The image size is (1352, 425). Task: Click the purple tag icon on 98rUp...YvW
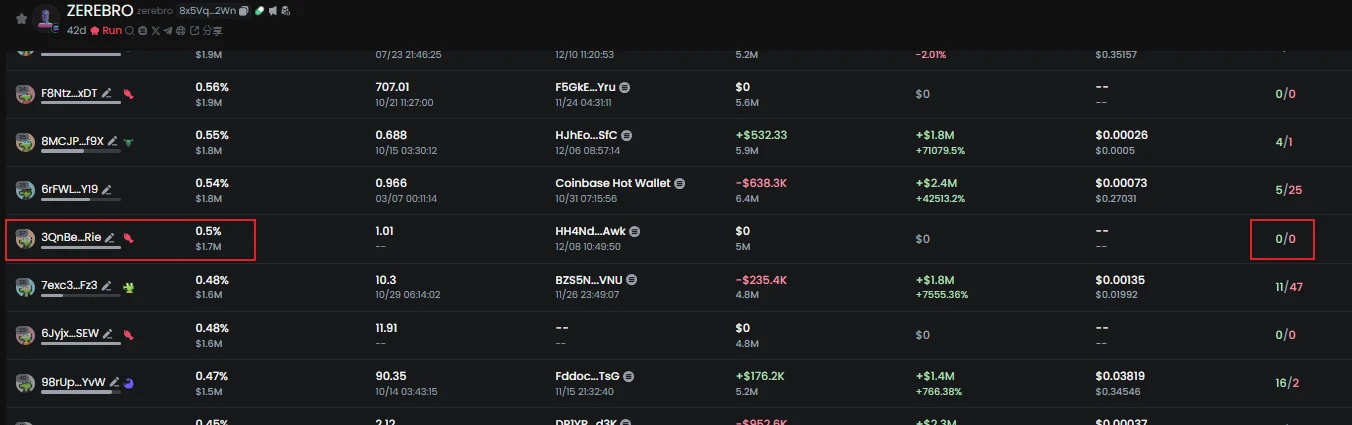pos(129,382)
